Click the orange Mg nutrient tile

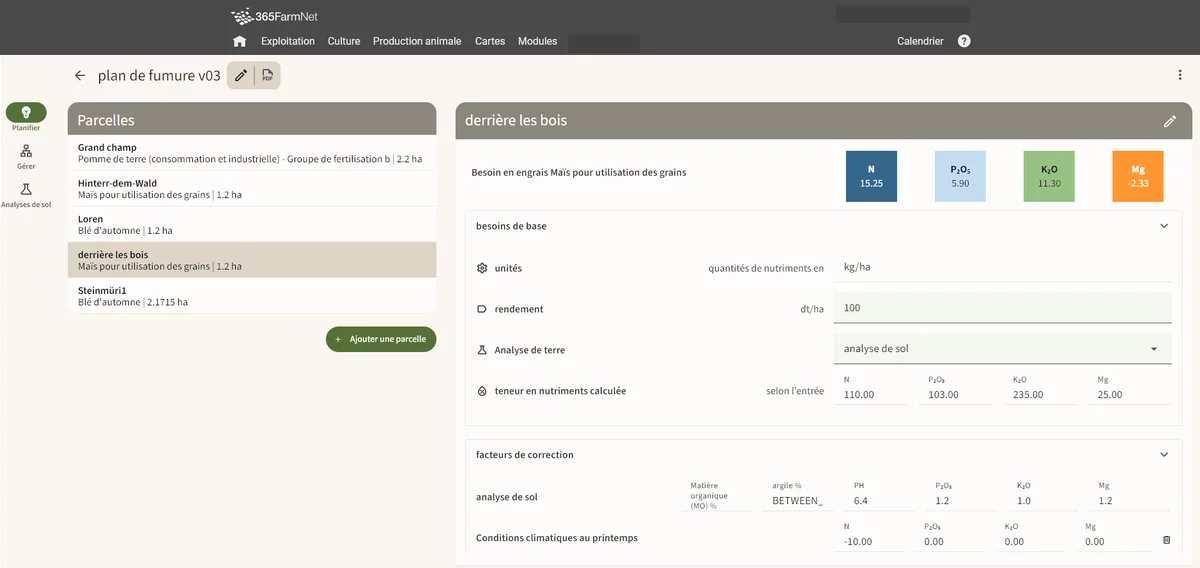1138,176
